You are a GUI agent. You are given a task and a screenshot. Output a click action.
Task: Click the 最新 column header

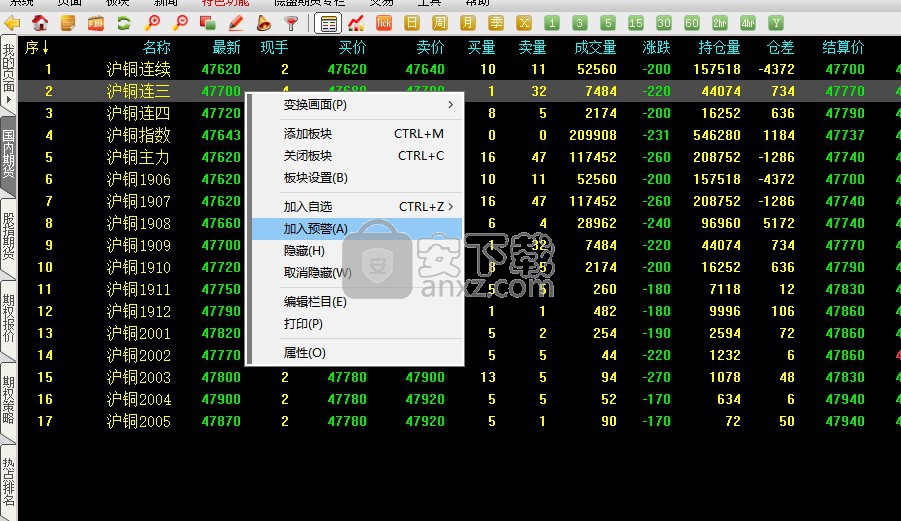click(226, 47)
